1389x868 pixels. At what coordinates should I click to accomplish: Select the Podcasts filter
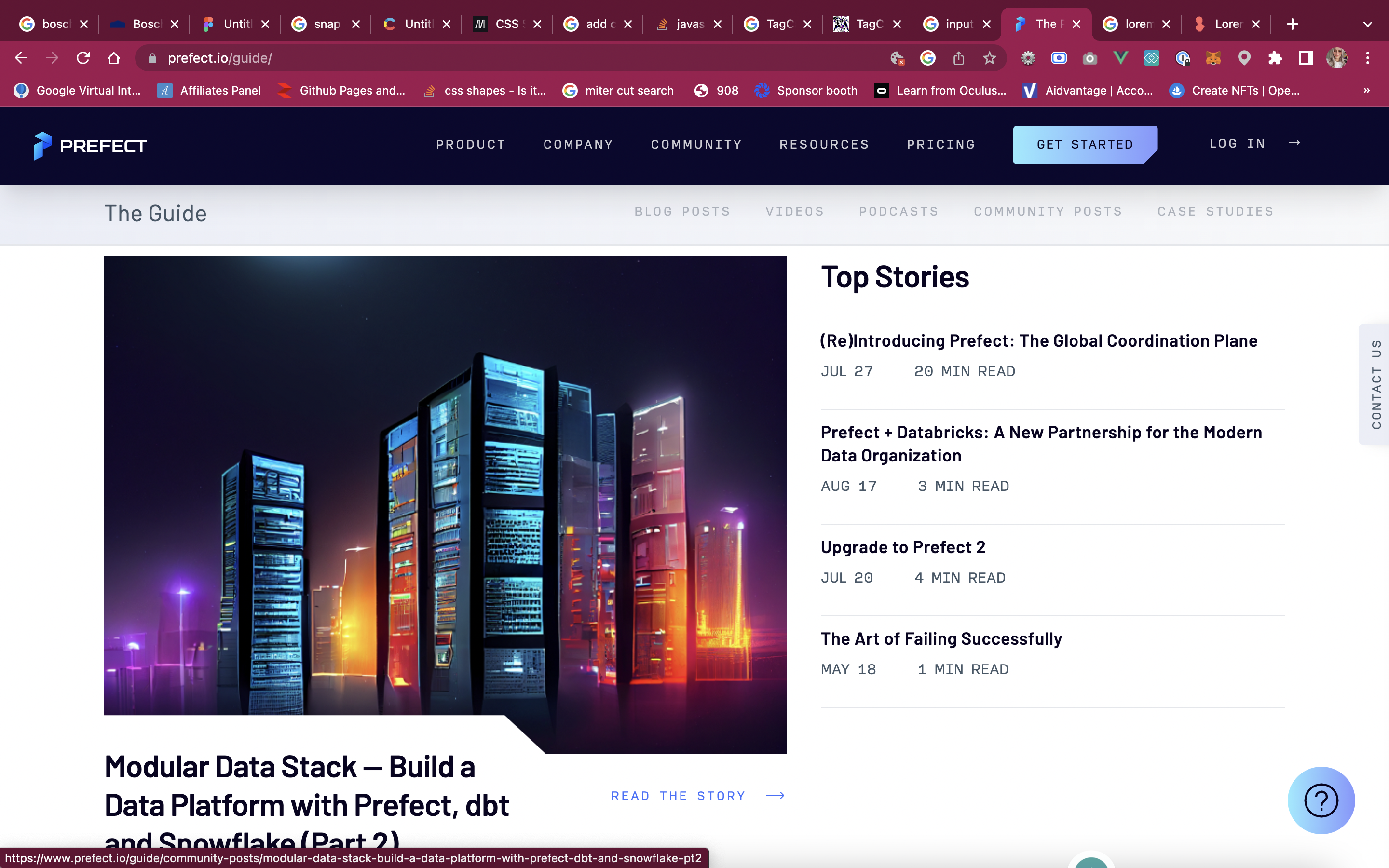click(898, 211)
